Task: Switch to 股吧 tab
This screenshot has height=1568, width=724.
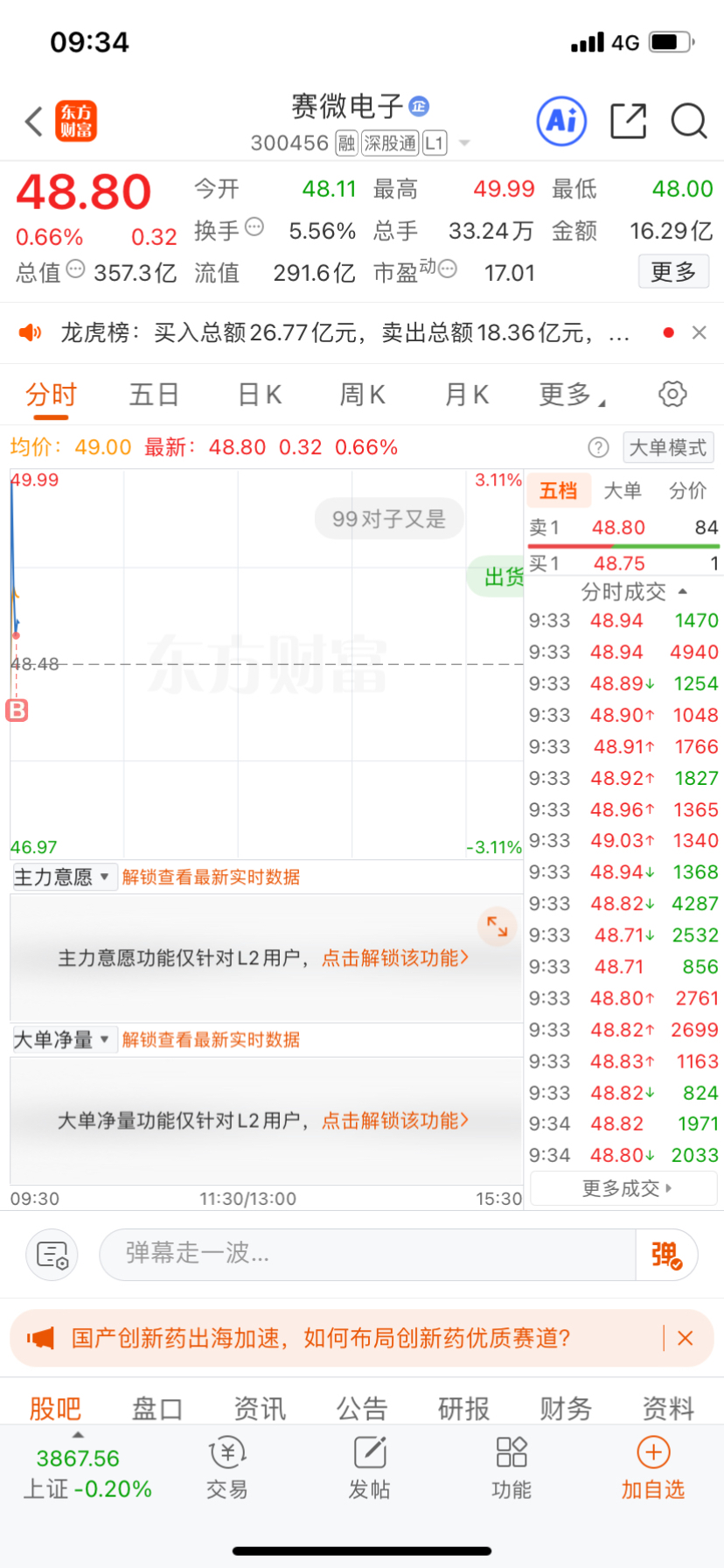Action: (55, 1408)
